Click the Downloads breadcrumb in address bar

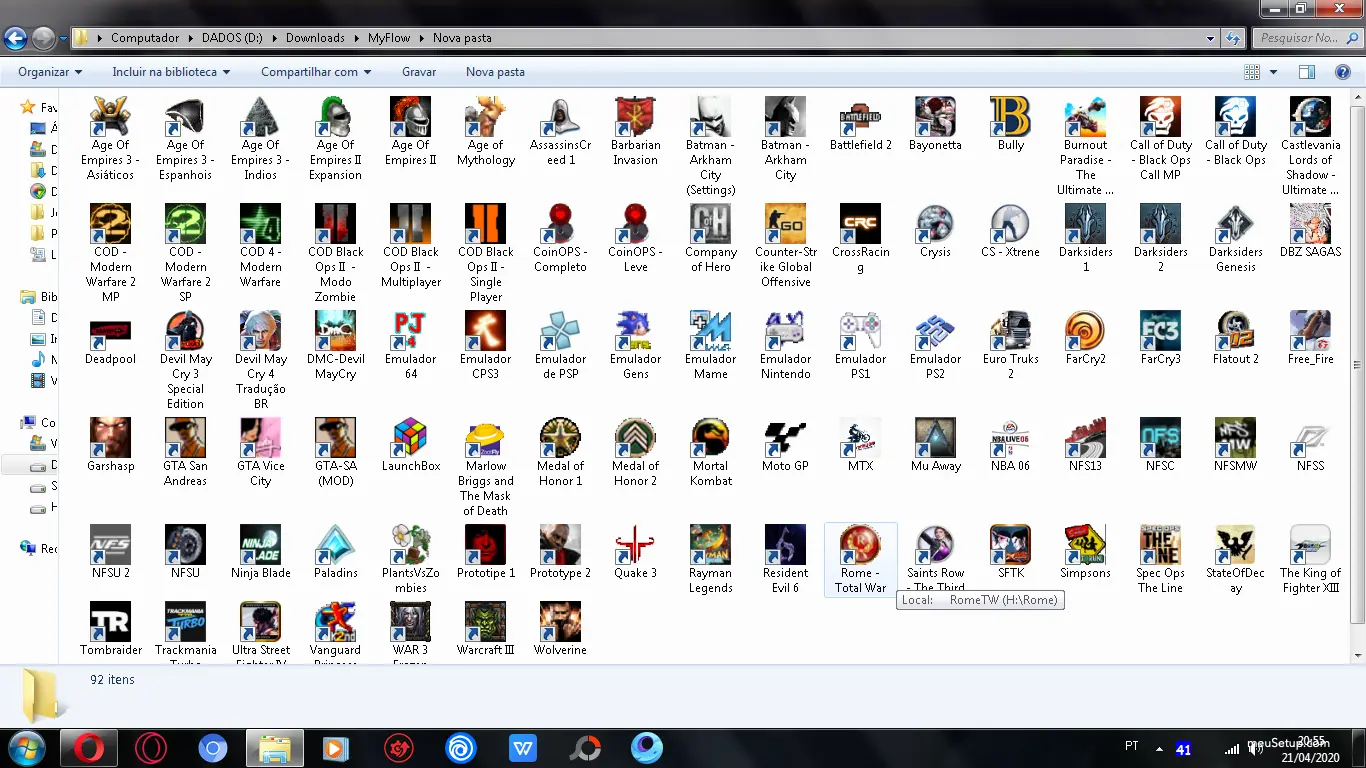315,38
